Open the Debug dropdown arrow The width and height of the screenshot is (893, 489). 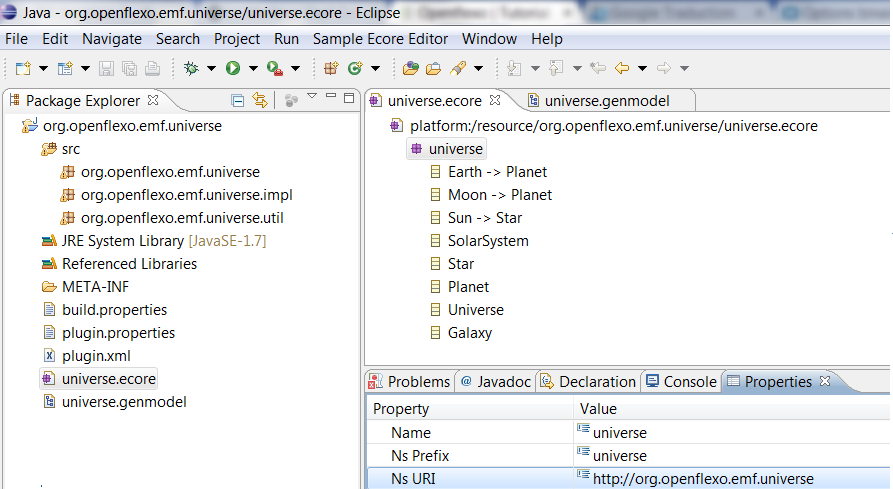(x=211, y=68)
